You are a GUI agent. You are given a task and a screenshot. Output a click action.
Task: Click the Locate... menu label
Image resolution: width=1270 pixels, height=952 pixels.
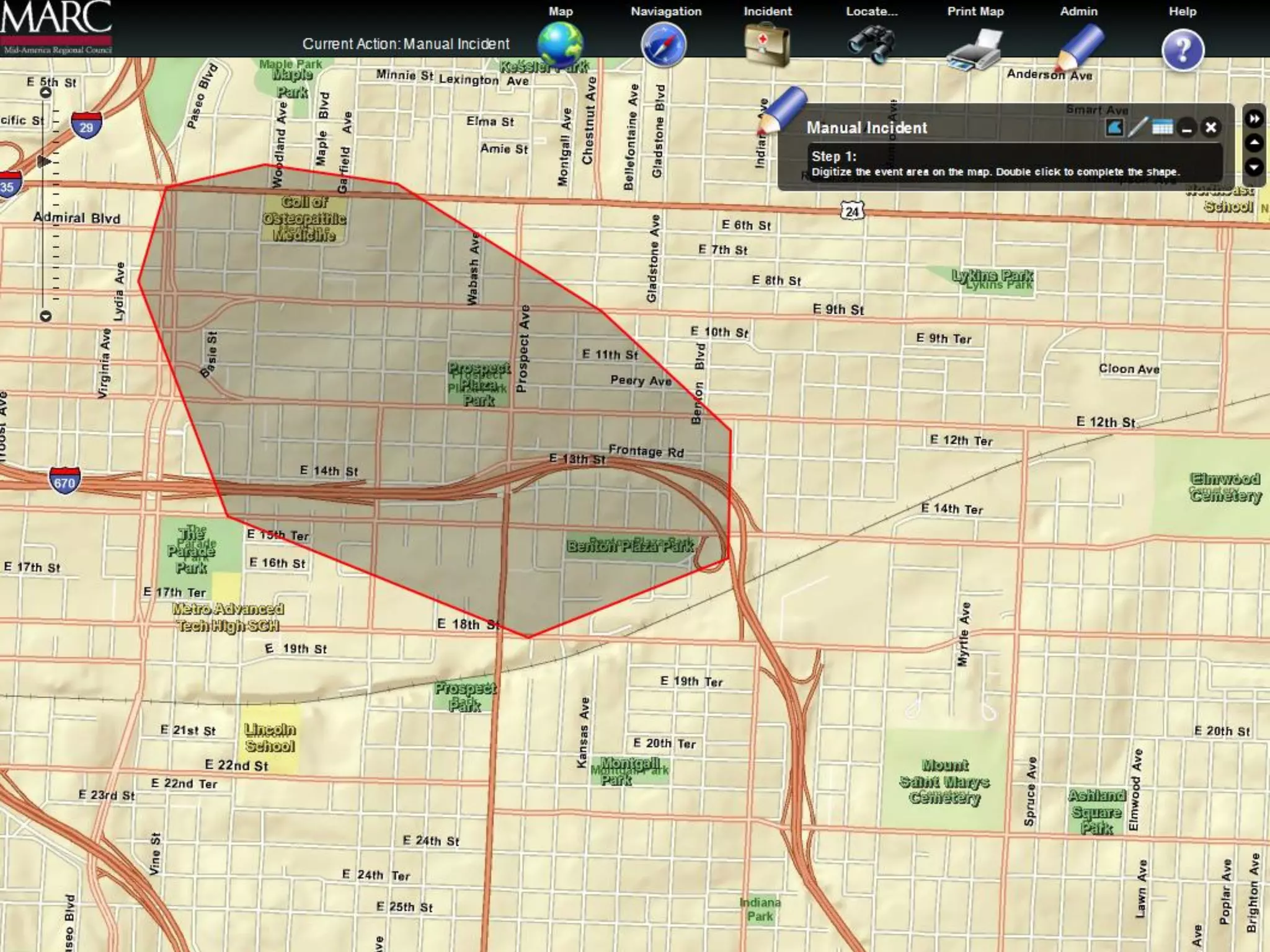click(x=872, y=11)
